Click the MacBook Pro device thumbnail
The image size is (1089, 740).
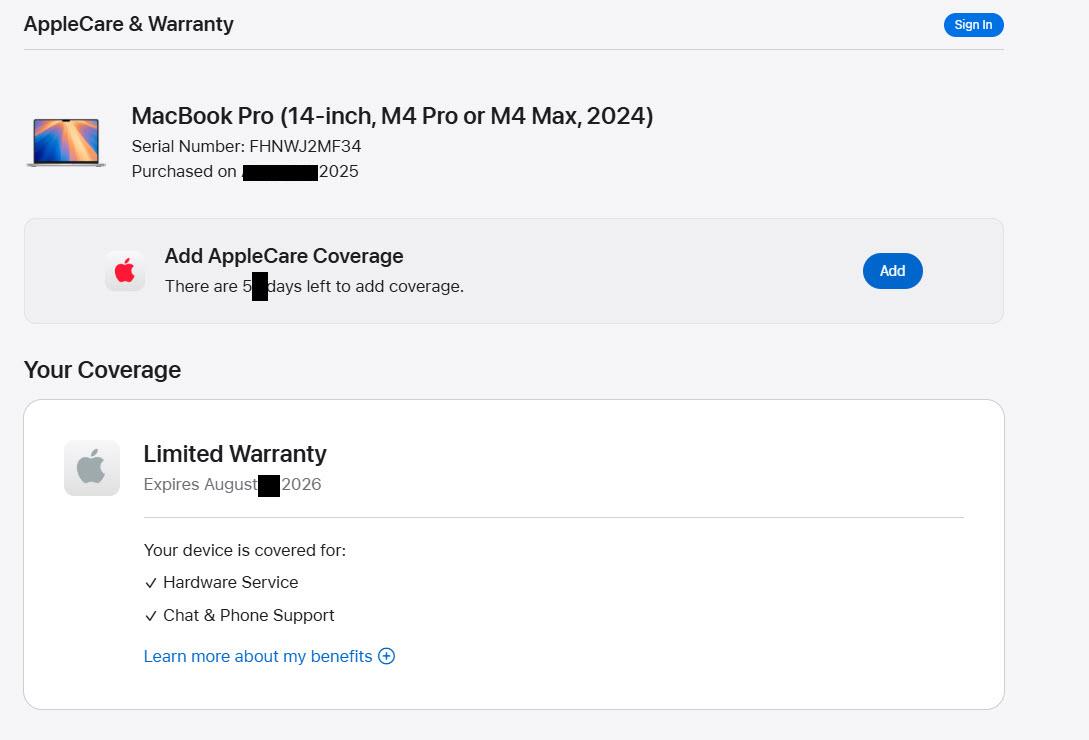pyautogui.click(x=66, y=142)
